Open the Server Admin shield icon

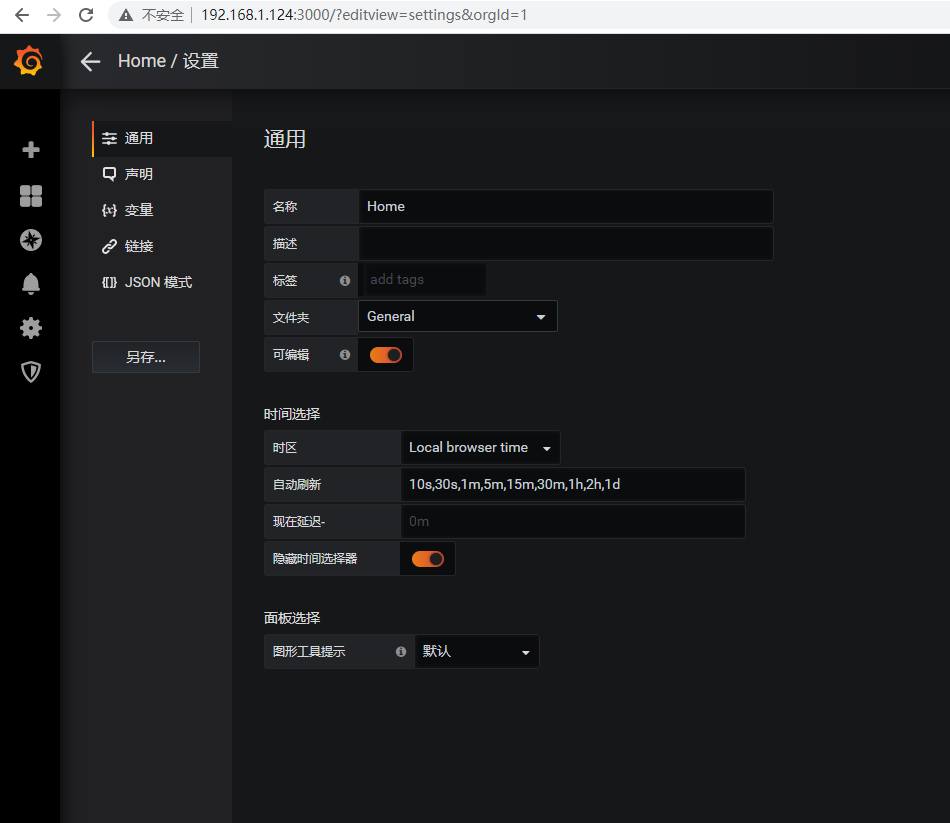point(30,372)
